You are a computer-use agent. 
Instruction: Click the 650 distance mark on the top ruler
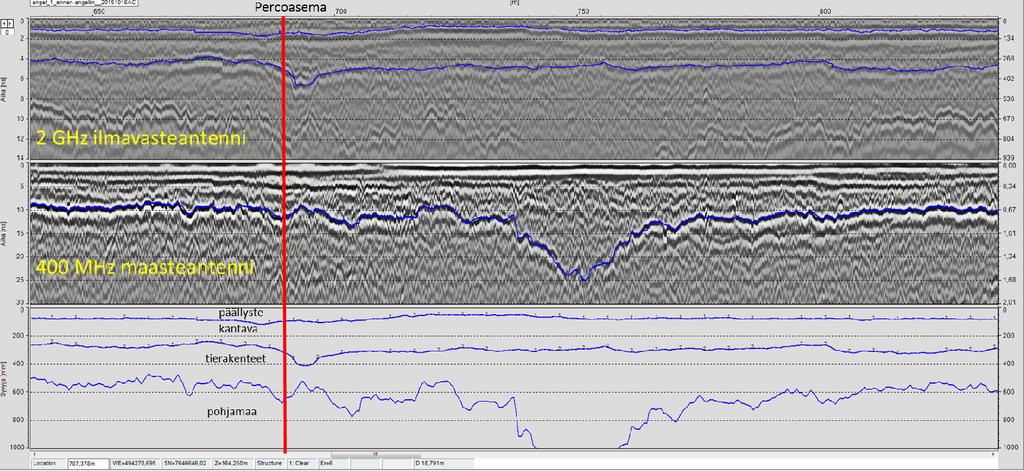(99, 11)
